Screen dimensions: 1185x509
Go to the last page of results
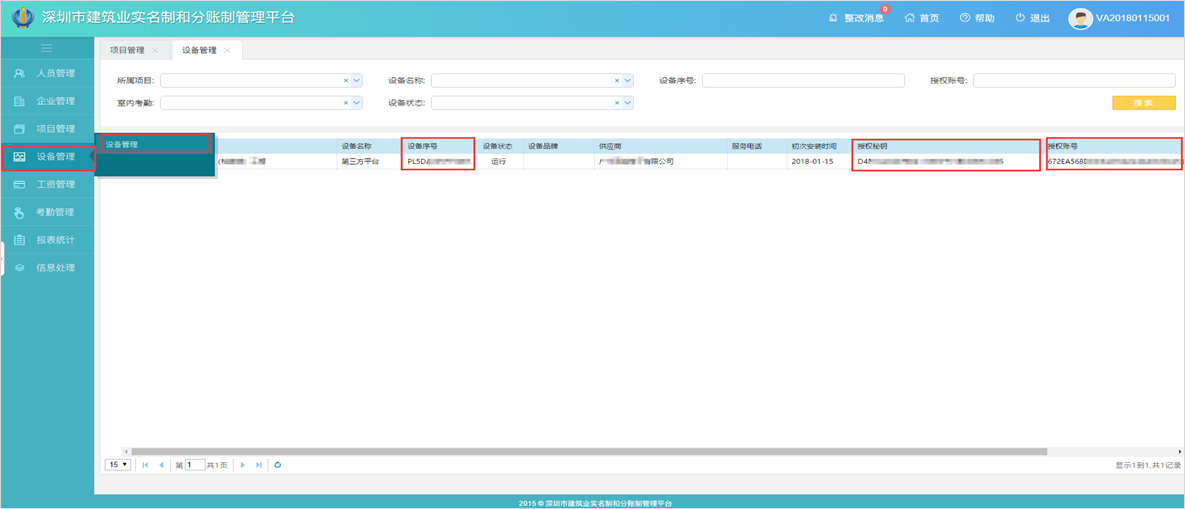pyautogui.click(x=259, y=465)
